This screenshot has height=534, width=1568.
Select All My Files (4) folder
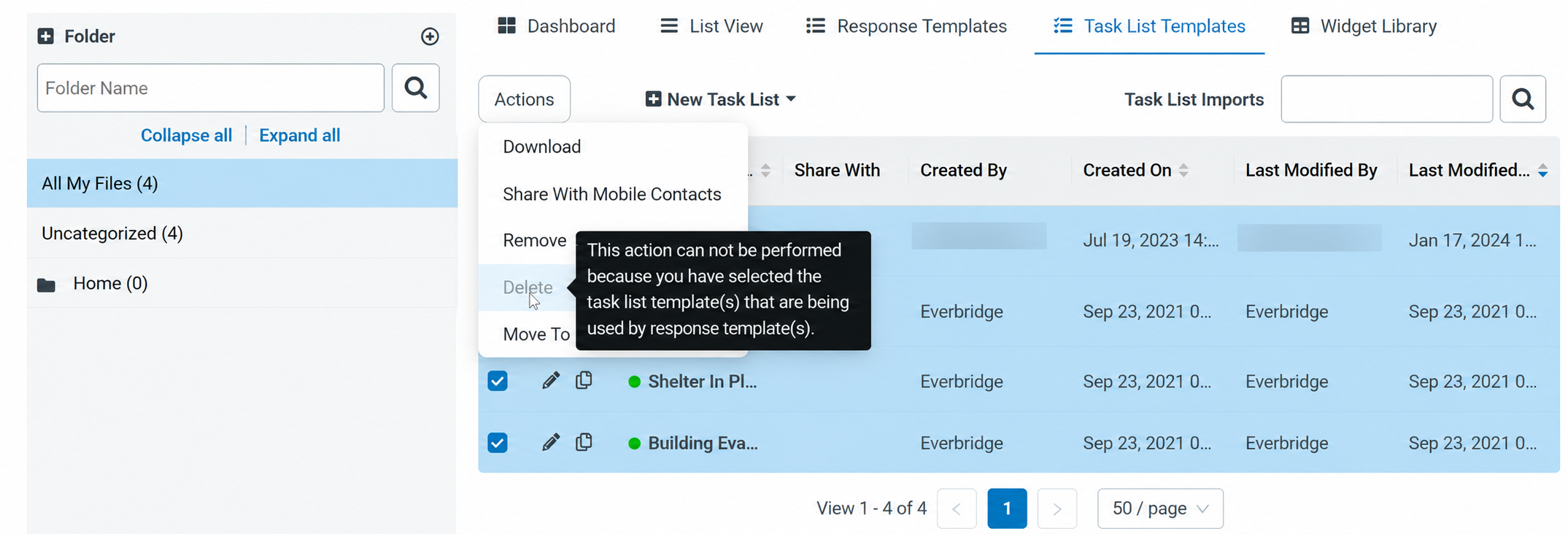(242, 183)
